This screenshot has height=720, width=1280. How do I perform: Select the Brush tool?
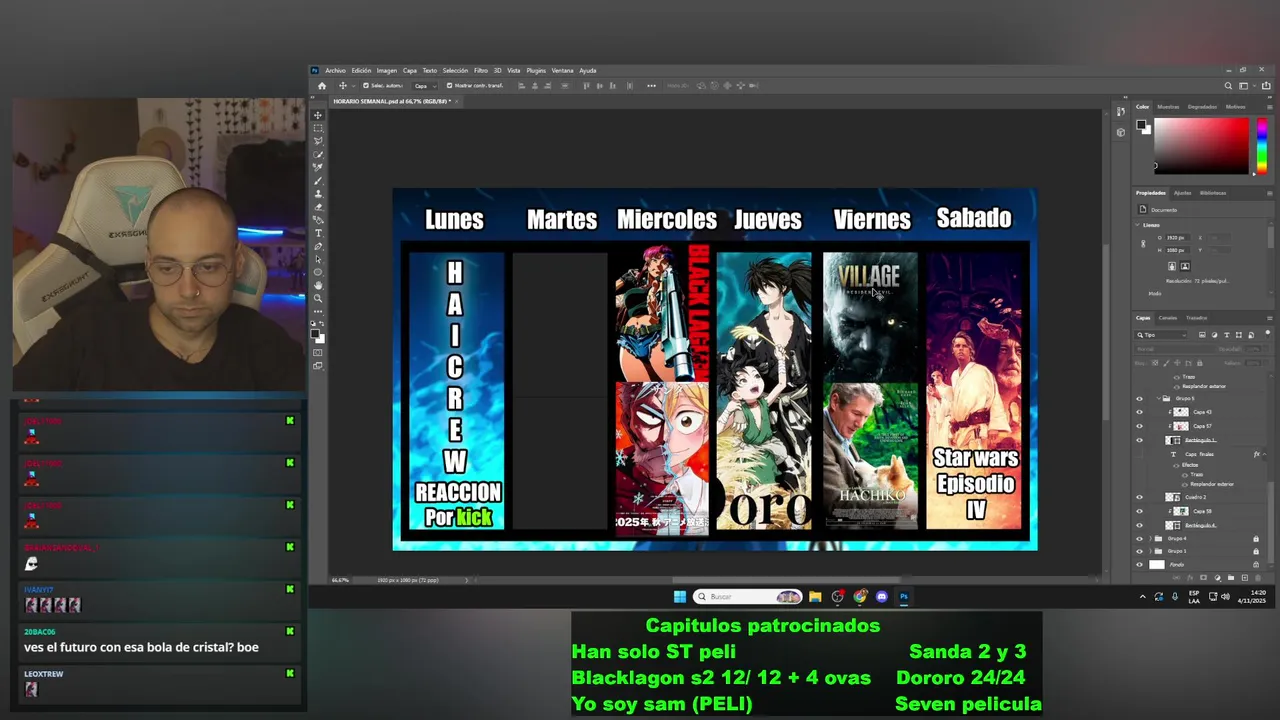[x=318, y=180]
